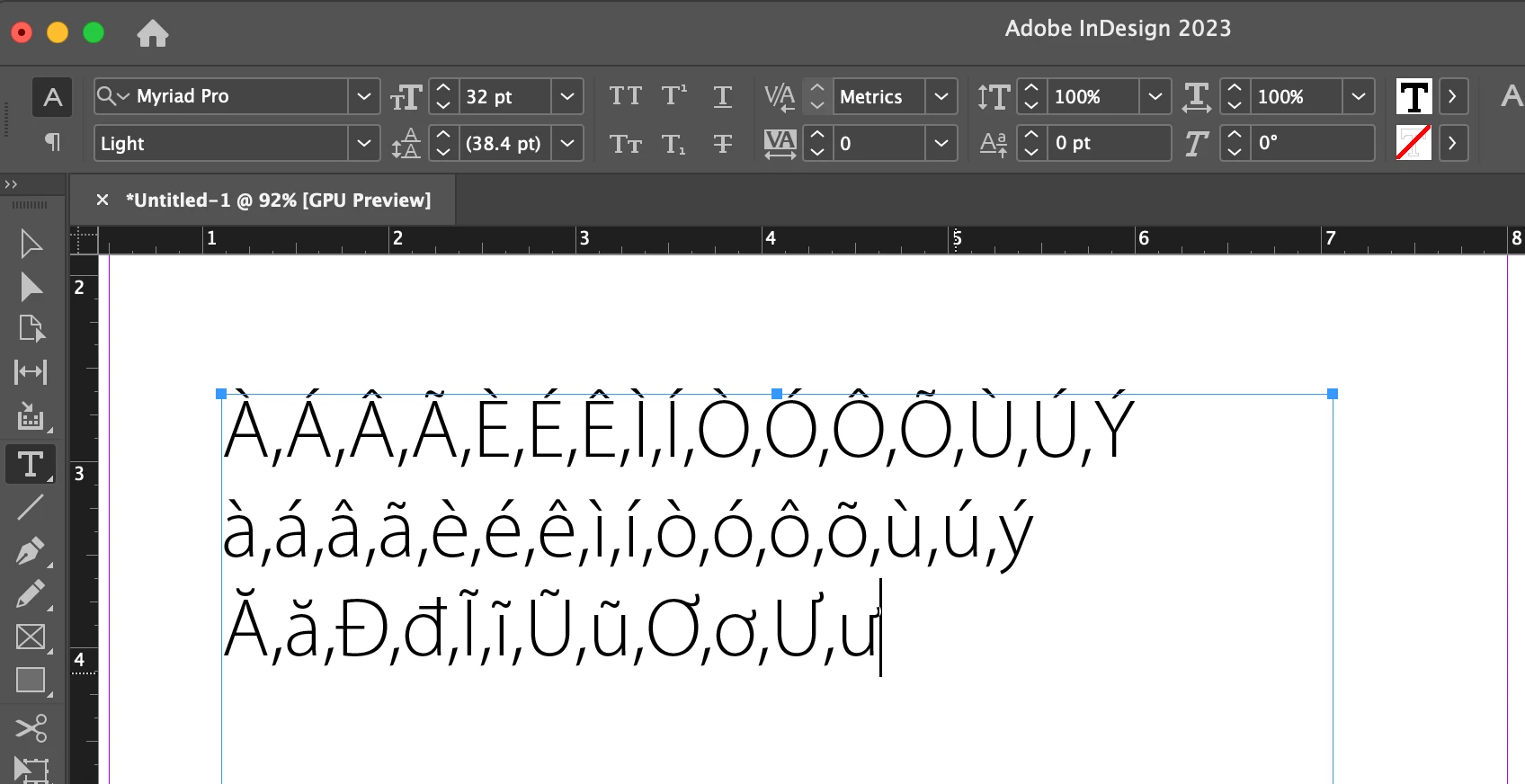
Task: Toggle Strikethrough formatting
Action: pyautogui.click(x=723, y=144)
